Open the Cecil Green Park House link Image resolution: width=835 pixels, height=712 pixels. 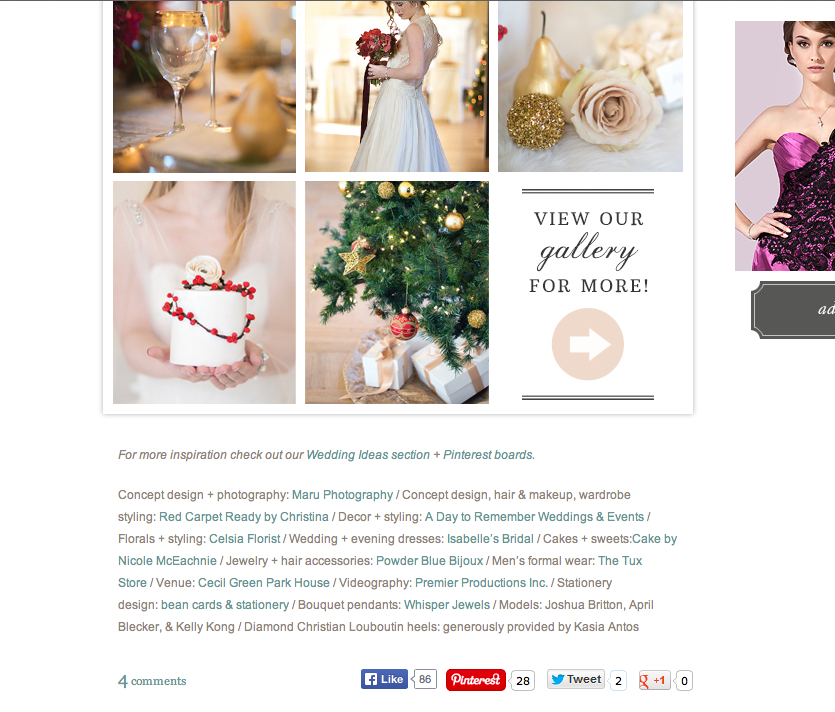pos(264,583)
